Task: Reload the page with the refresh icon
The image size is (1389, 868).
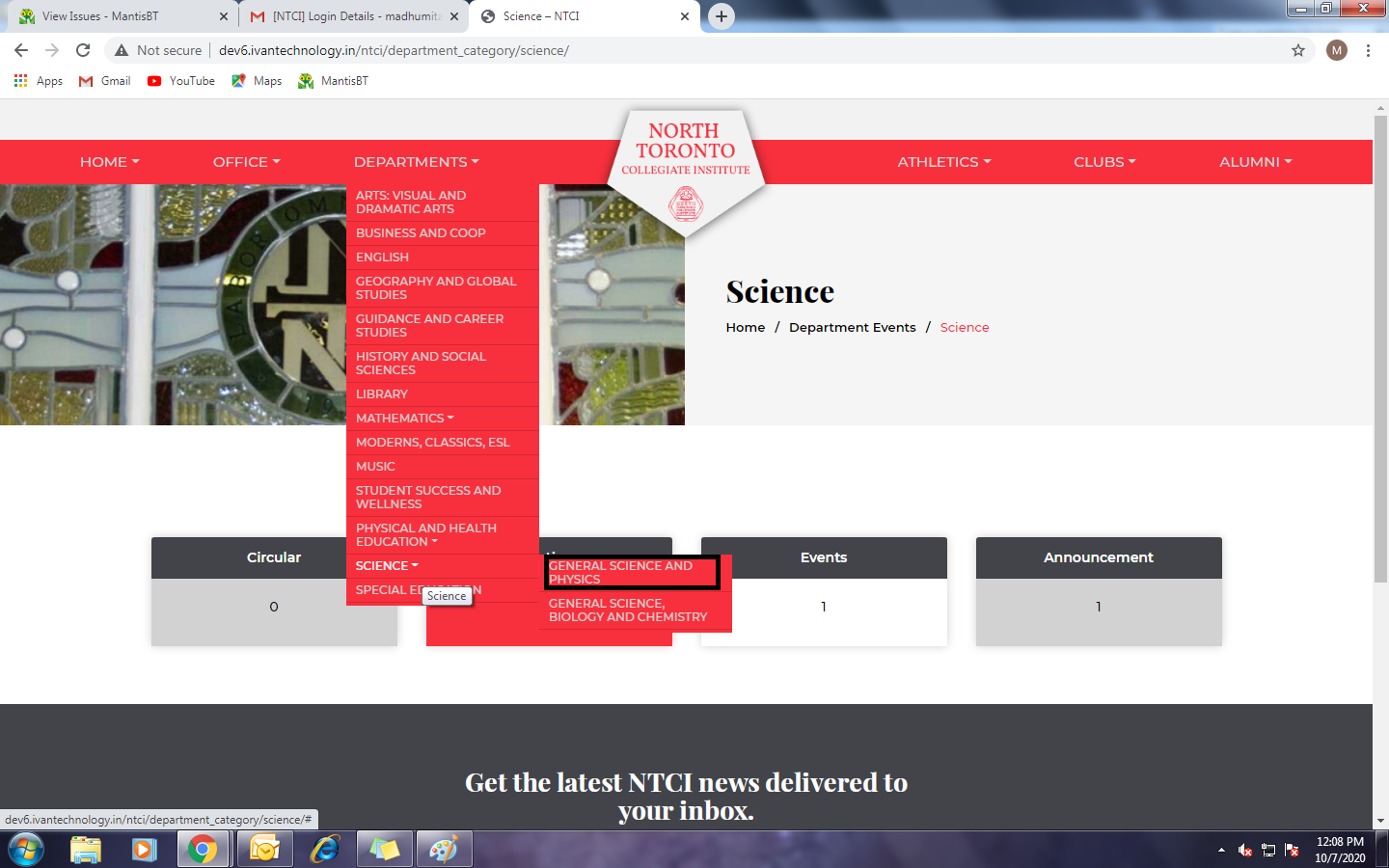Action: tap(83, 50)
